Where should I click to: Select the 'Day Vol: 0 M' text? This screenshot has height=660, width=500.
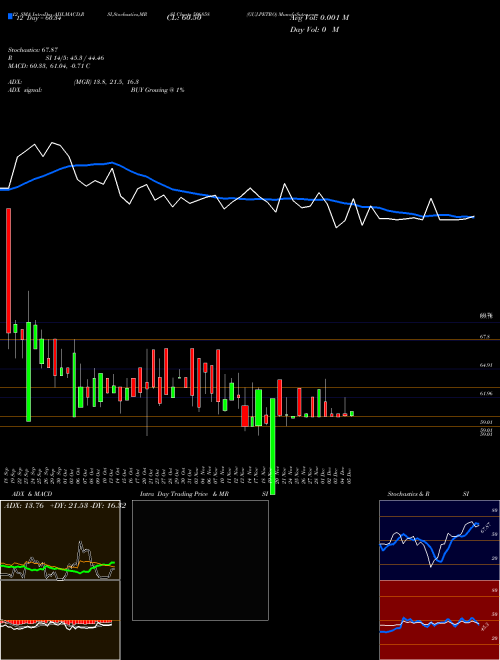(314, 30)
